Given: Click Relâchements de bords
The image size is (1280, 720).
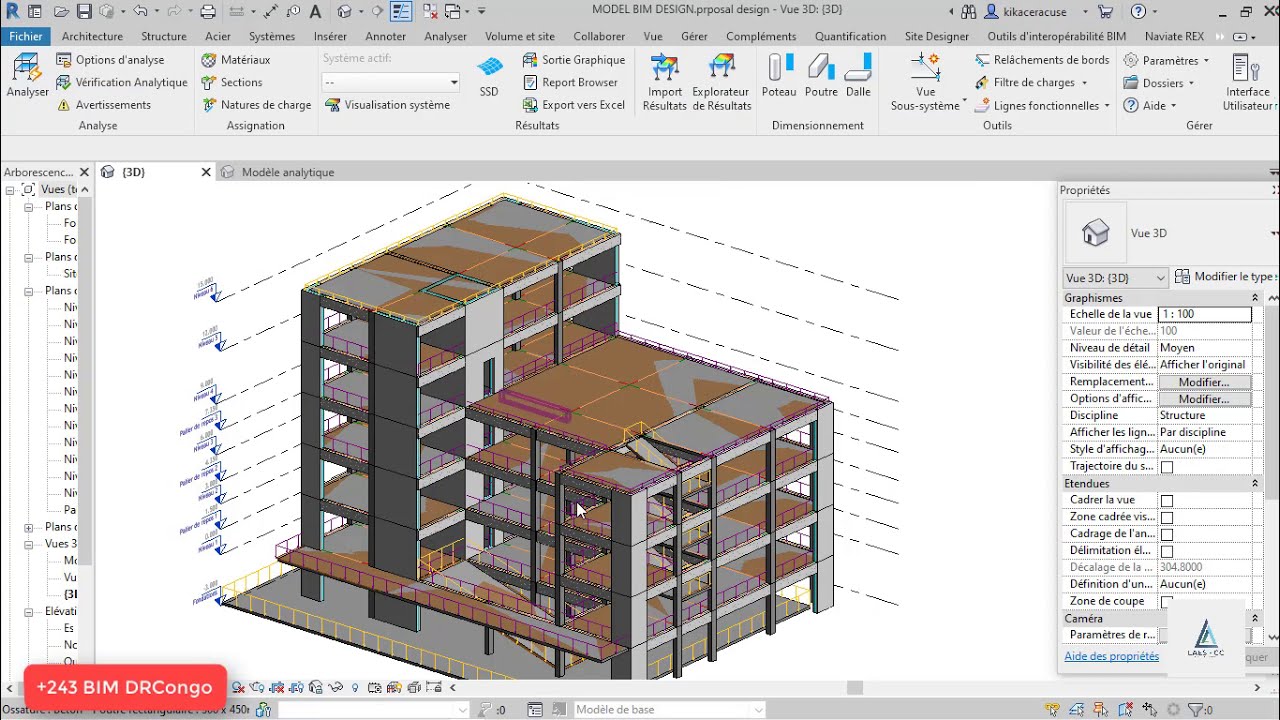Looking at the screenshot, I should coord(1041,60).
